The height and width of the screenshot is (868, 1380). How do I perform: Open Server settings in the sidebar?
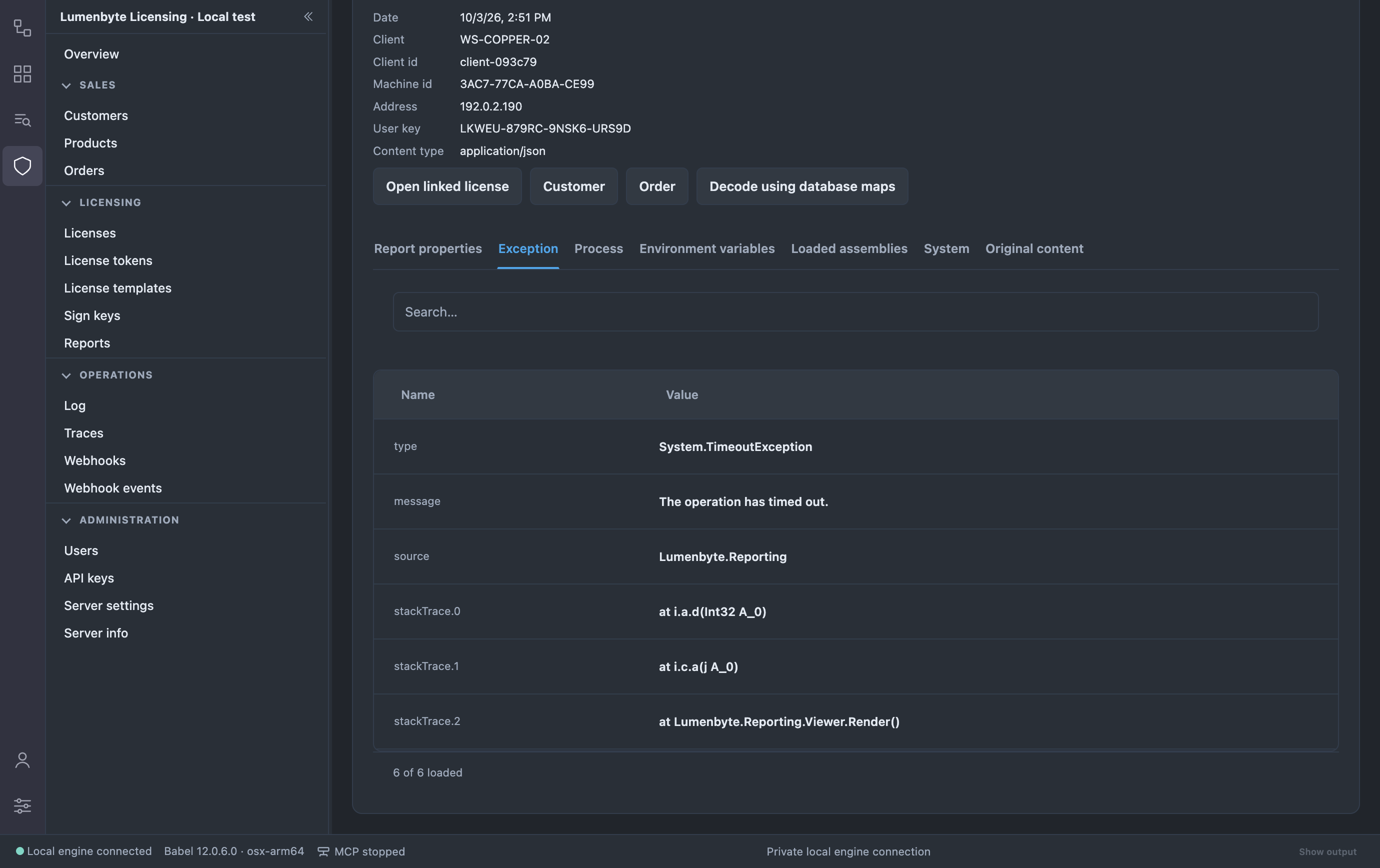(x=109, y=605)
